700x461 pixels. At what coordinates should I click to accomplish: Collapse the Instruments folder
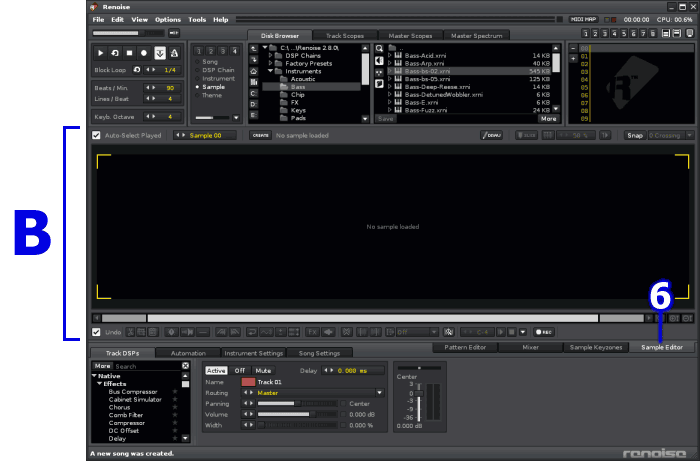(x=271, y=71)
